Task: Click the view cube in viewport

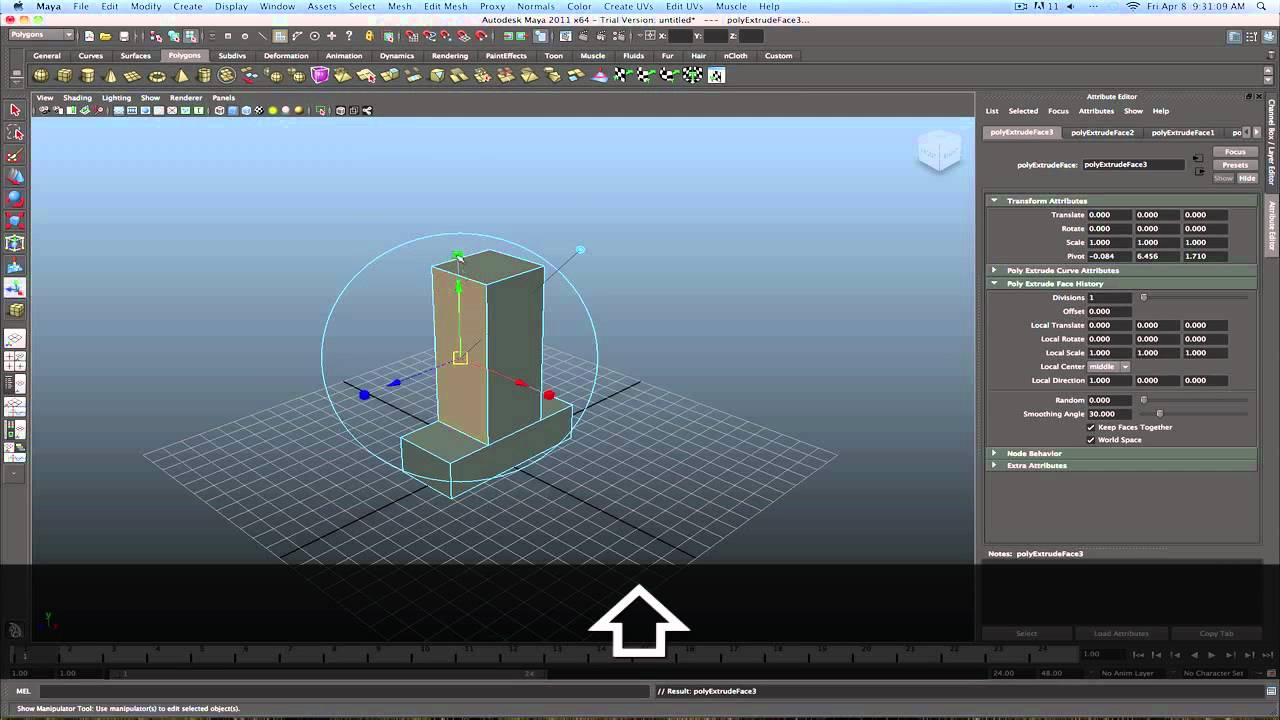Action: pyautogui.click(x=939, y=151)
